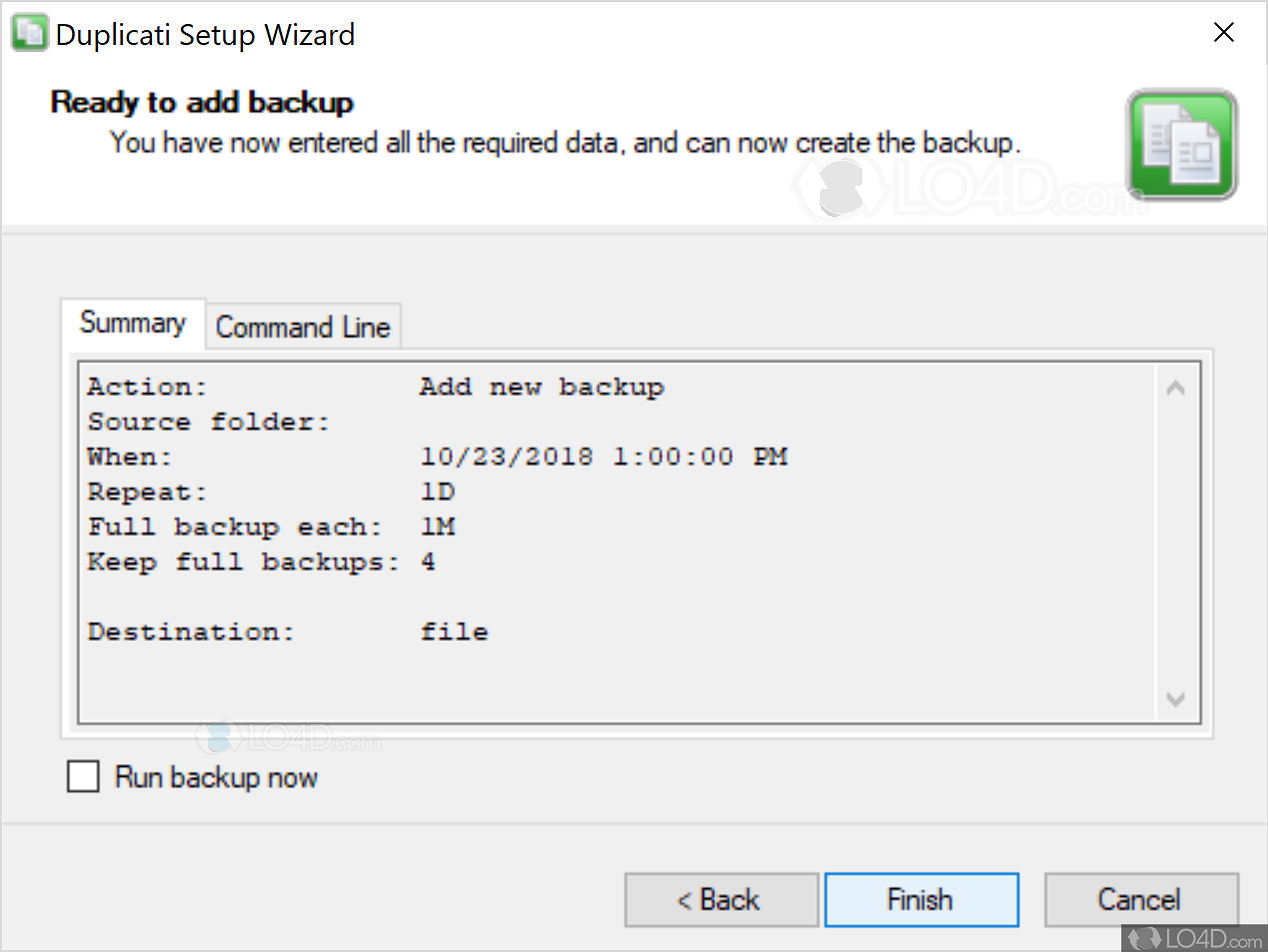1268x952 pixels.
Task: Click the Ready to add backup heading
Action: (x=202, y=102)
